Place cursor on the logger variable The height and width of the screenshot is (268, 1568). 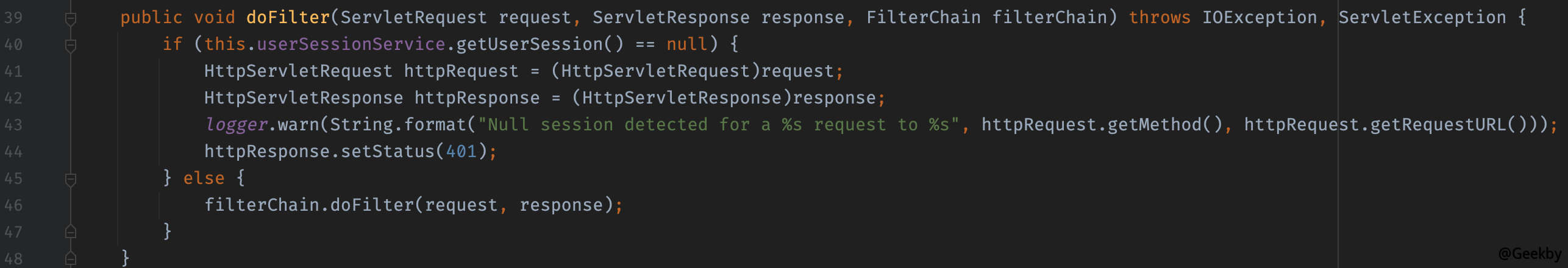tap(236, 125)
